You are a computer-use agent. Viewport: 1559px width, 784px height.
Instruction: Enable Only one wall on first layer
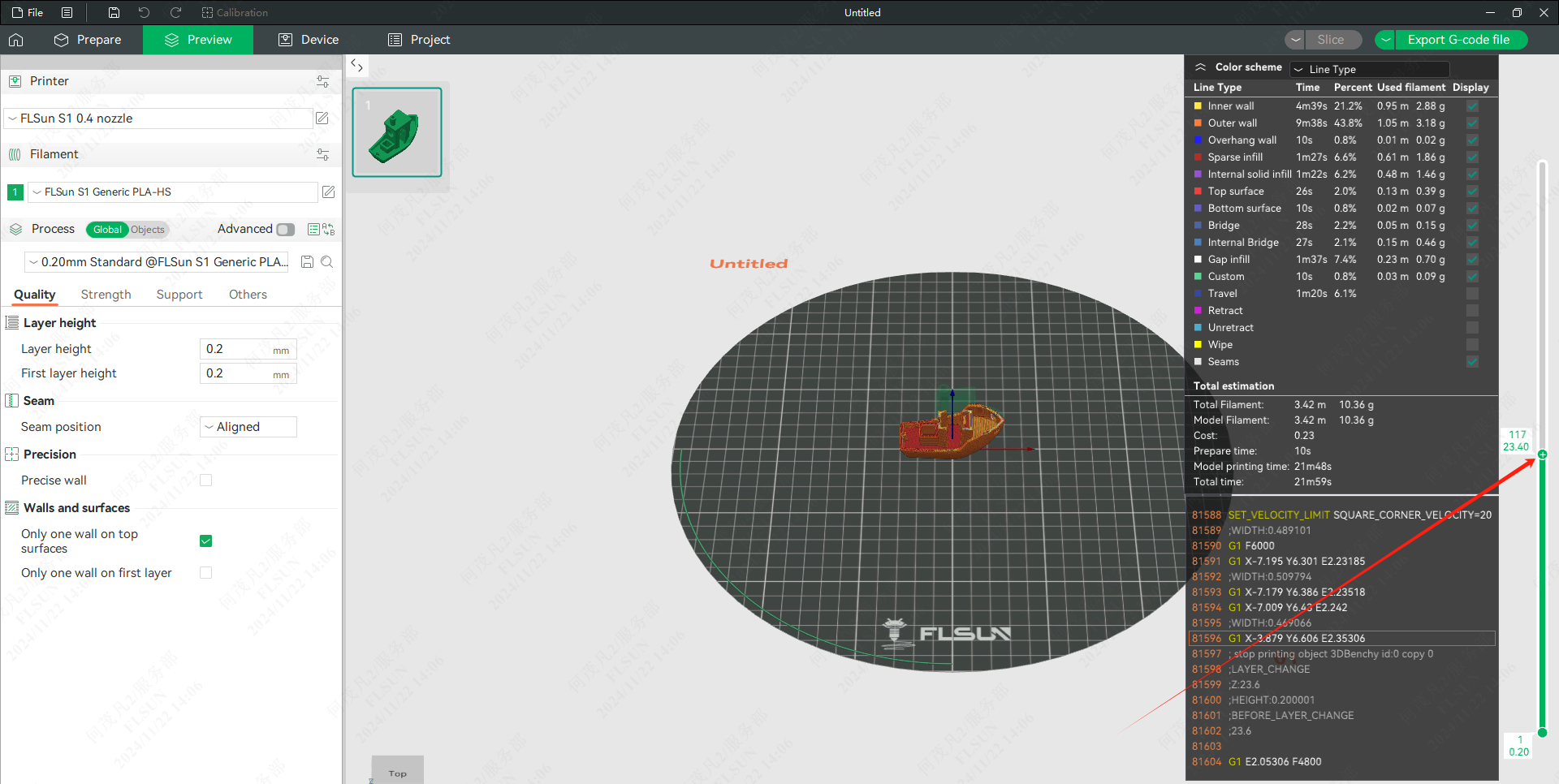(x=206, y=573)
